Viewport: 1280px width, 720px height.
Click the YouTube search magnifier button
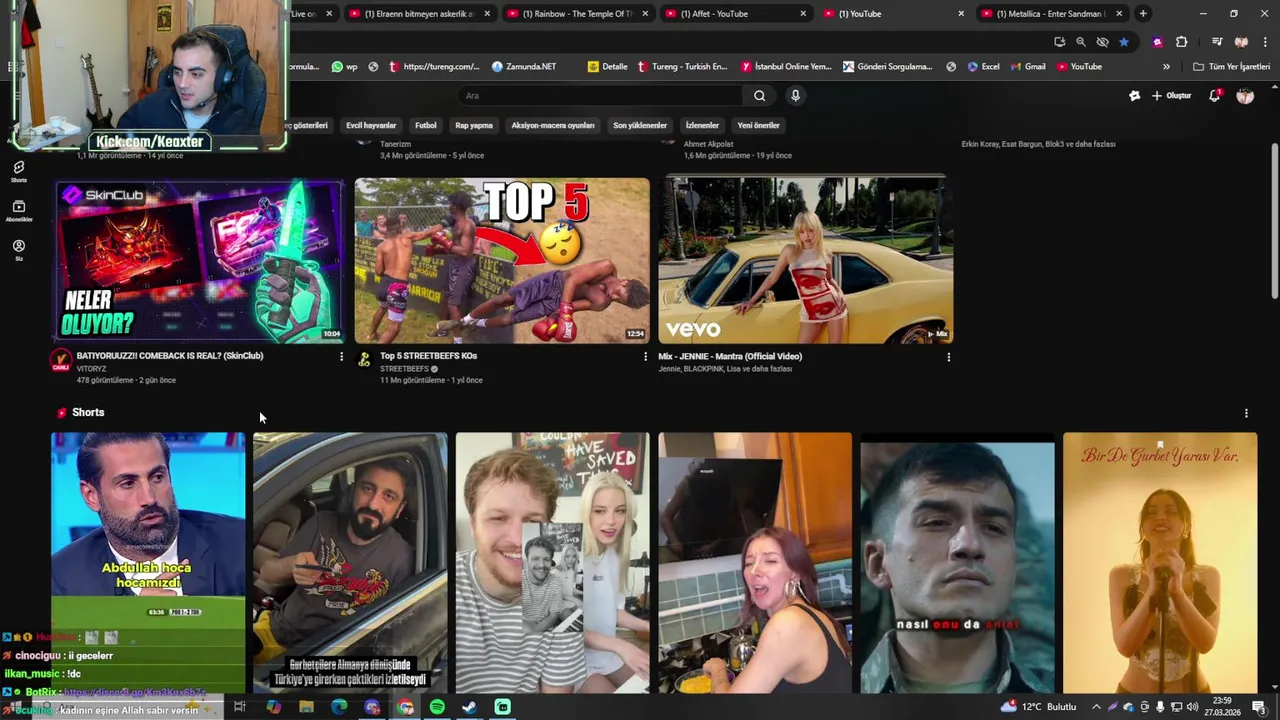[x=759, y=96]
